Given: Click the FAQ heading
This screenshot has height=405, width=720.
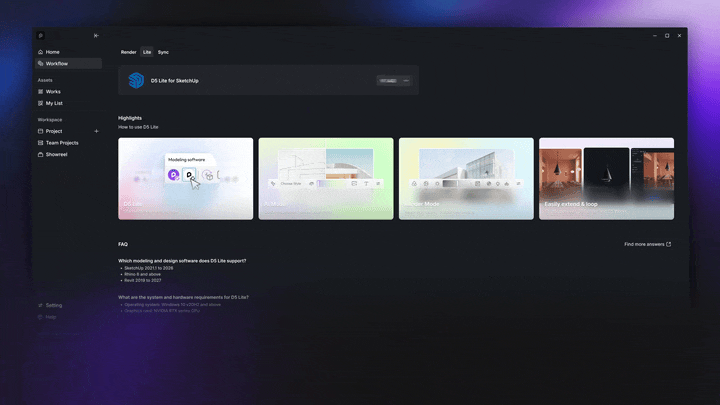Looking at the screenshot, I should click(123, 244).
